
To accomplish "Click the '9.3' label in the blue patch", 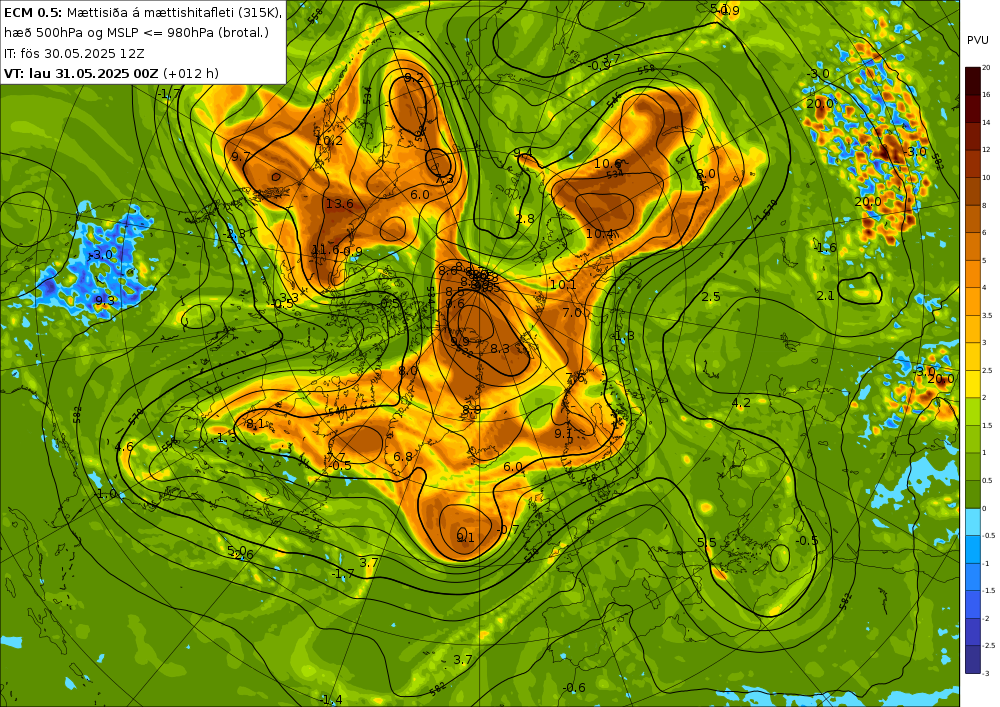I will tap(105, 300).
